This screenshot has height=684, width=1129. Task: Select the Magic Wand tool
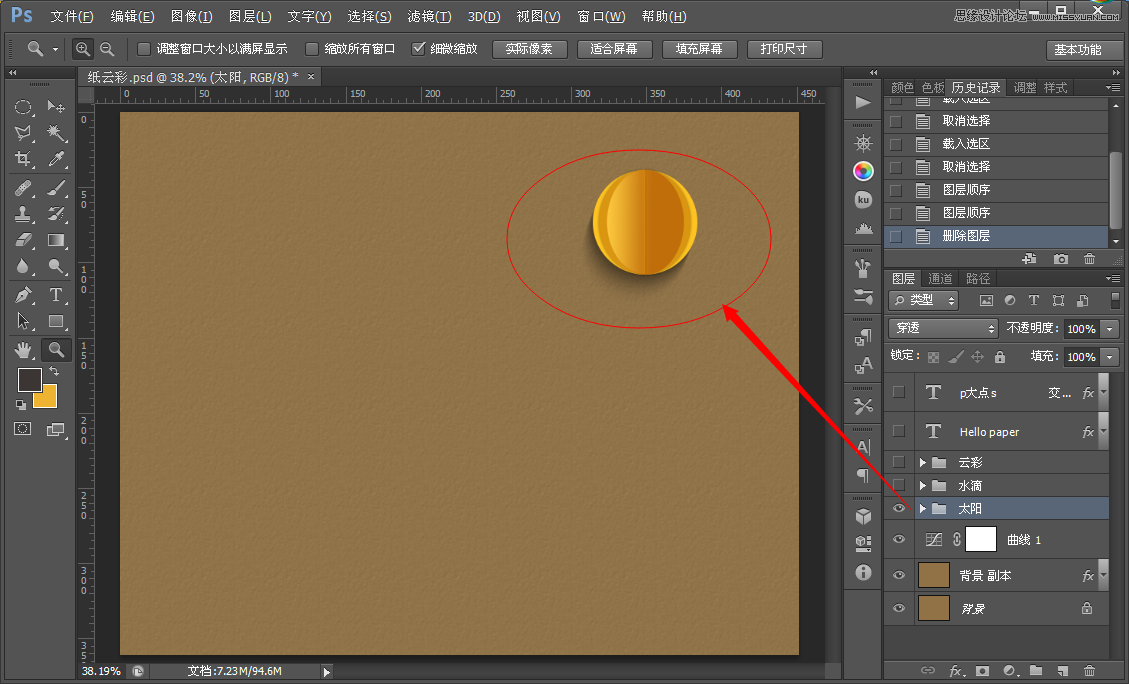point(56,133)
